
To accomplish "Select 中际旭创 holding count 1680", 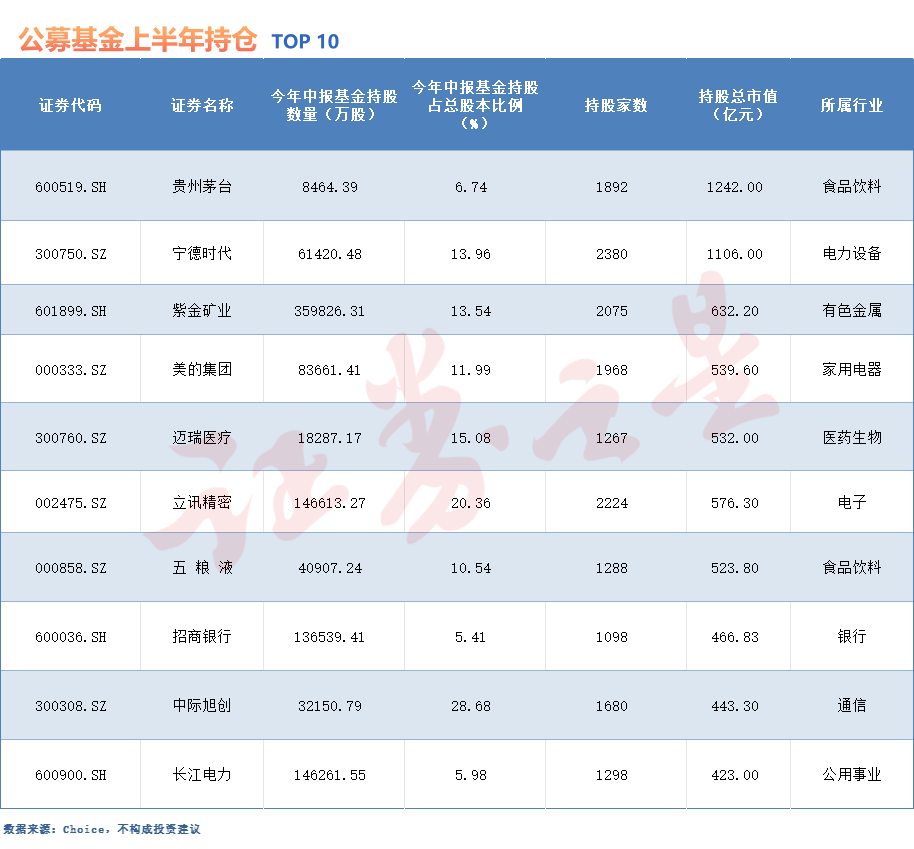I will (x=613, y=705).
